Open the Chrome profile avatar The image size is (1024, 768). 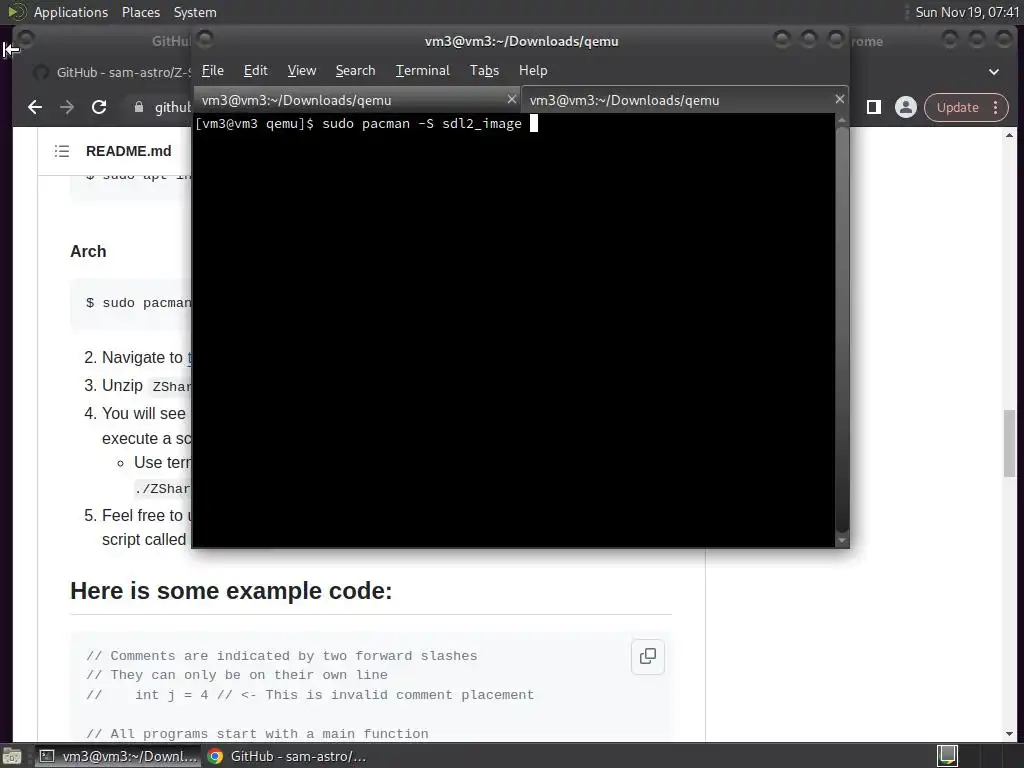point(906,107)
